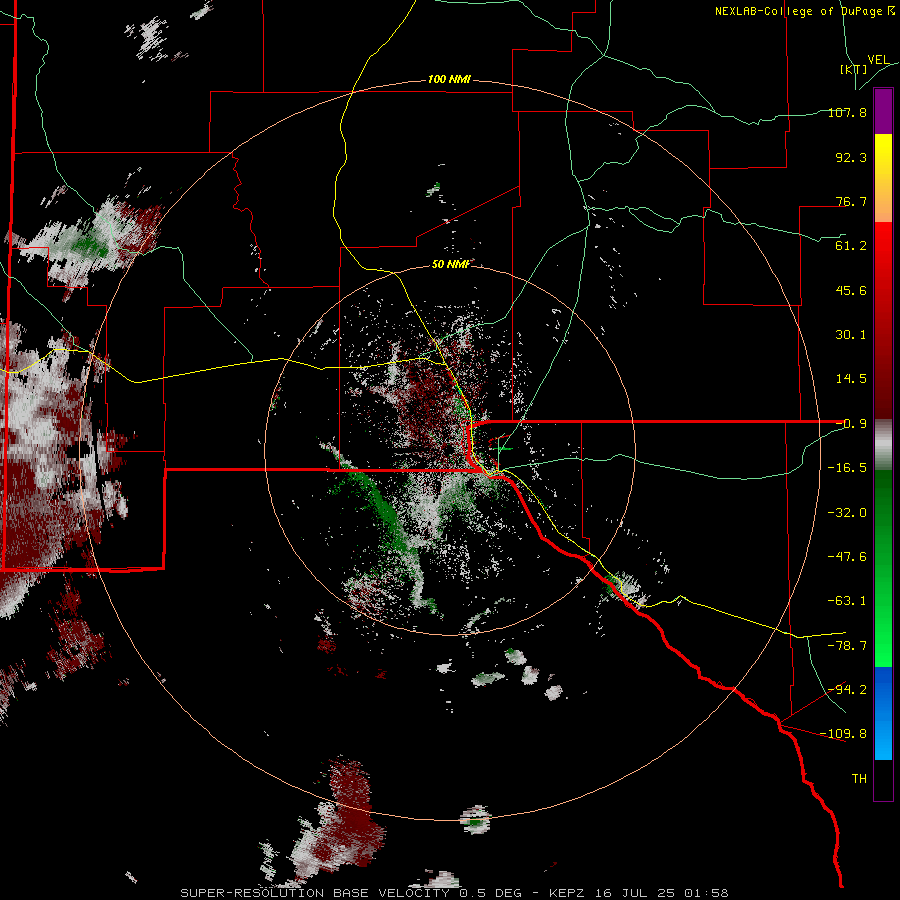
Task: Click the -32.0 velocity scale value
Action: click(847, 513)
